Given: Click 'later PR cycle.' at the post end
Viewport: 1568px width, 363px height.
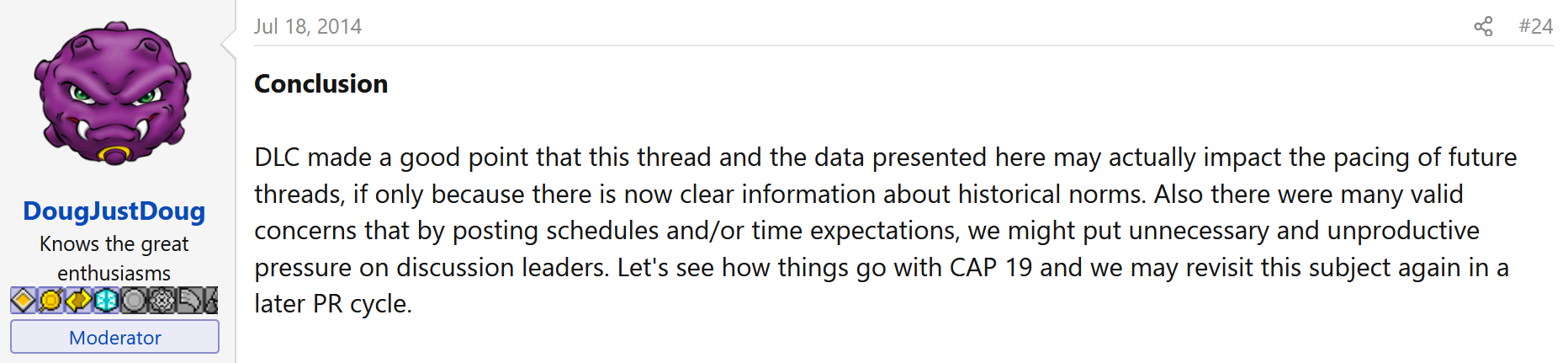Looking at the screenshot, I should [333, 303].
